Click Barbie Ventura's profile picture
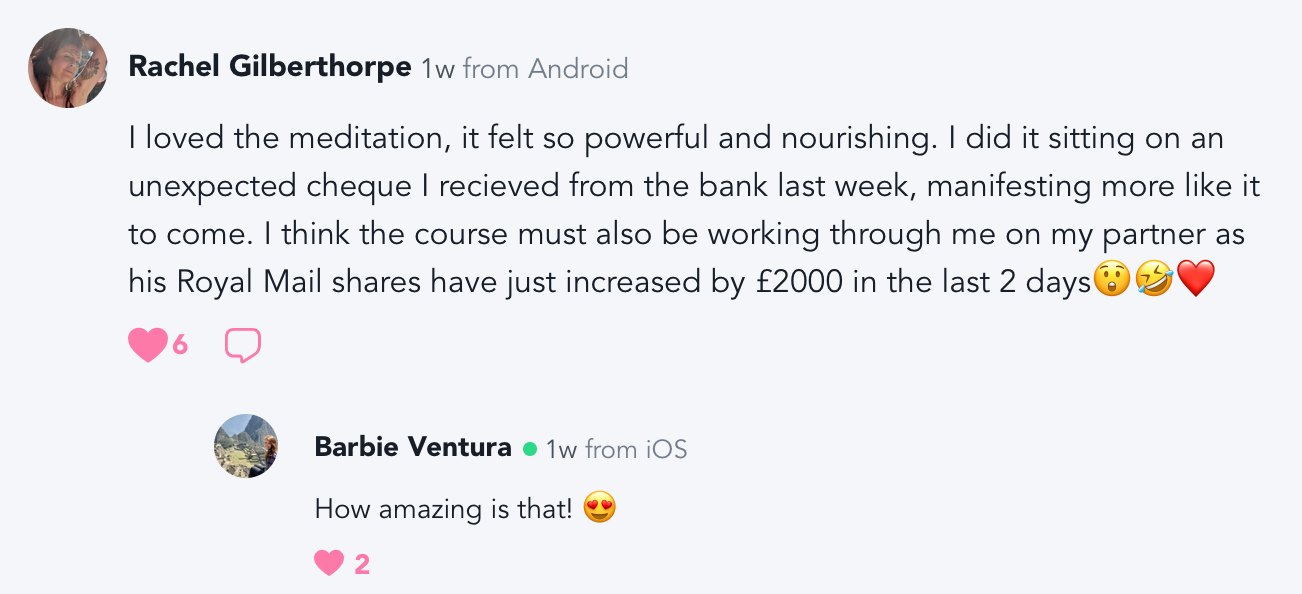1302x594 pixels. pyautogui.click(x=246, y=446)
